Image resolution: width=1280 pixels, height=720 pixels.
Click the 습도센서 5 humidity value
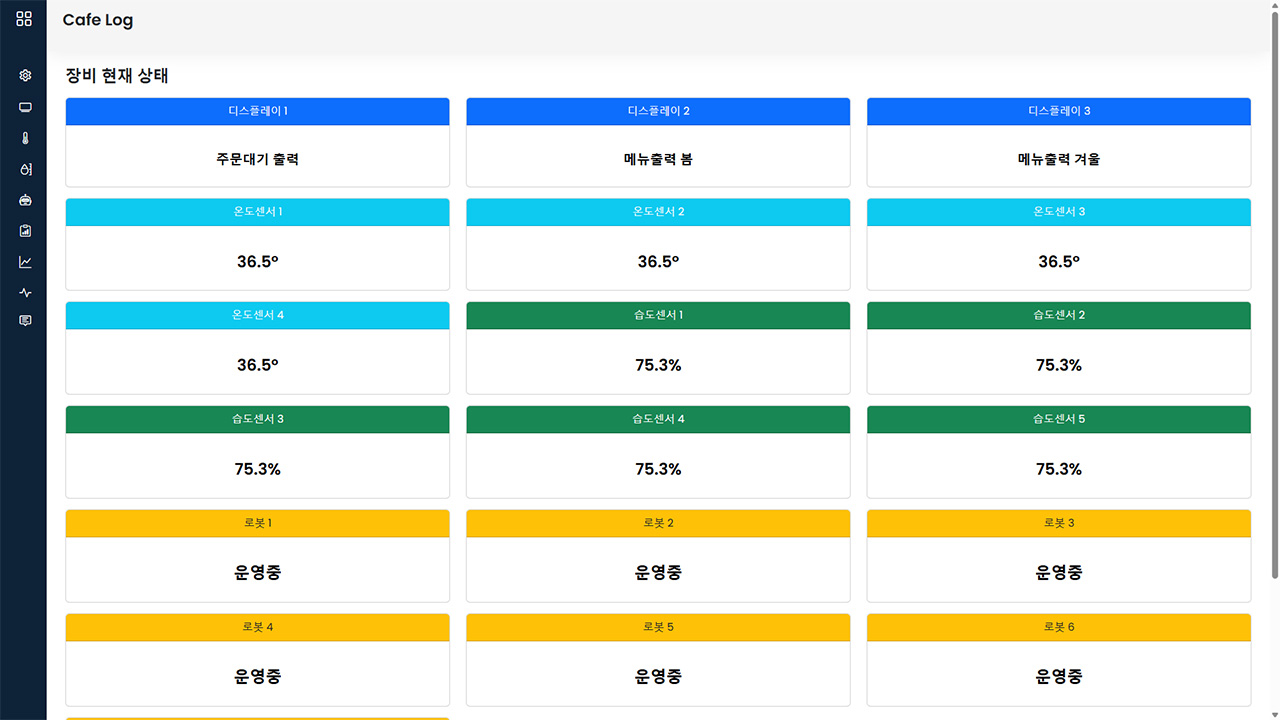coord(1058,470)
